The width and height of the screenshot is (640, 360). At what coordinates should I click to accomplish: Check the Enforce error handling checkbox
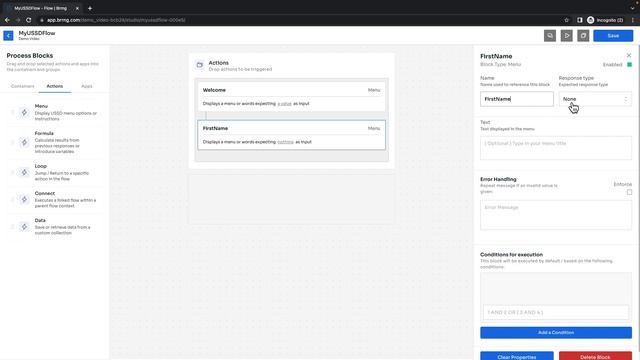(629, 192)
